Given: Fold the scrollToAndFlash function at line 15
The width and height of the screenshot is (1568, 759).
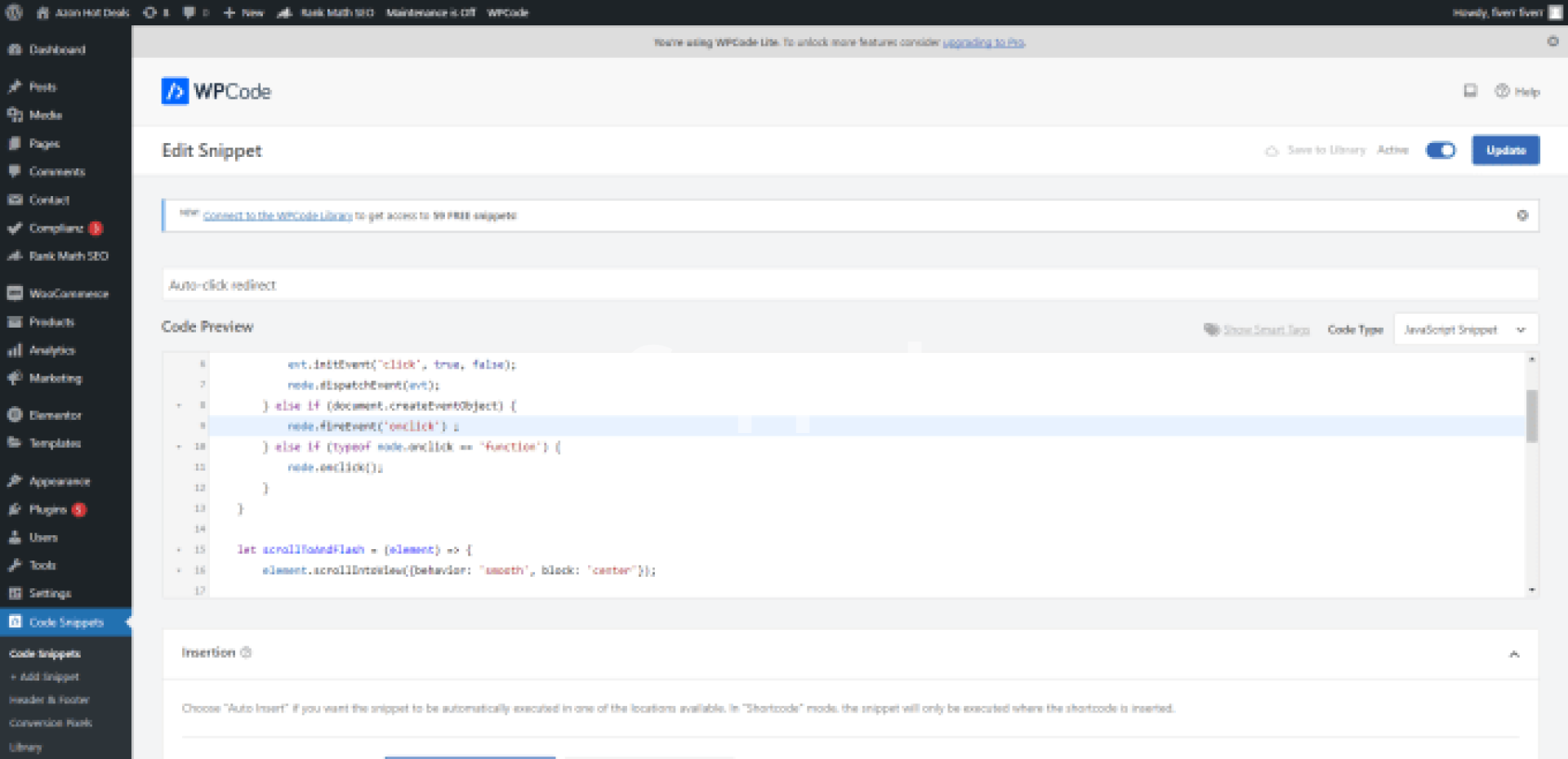Looking at the screenshot, I should point(179,550).
